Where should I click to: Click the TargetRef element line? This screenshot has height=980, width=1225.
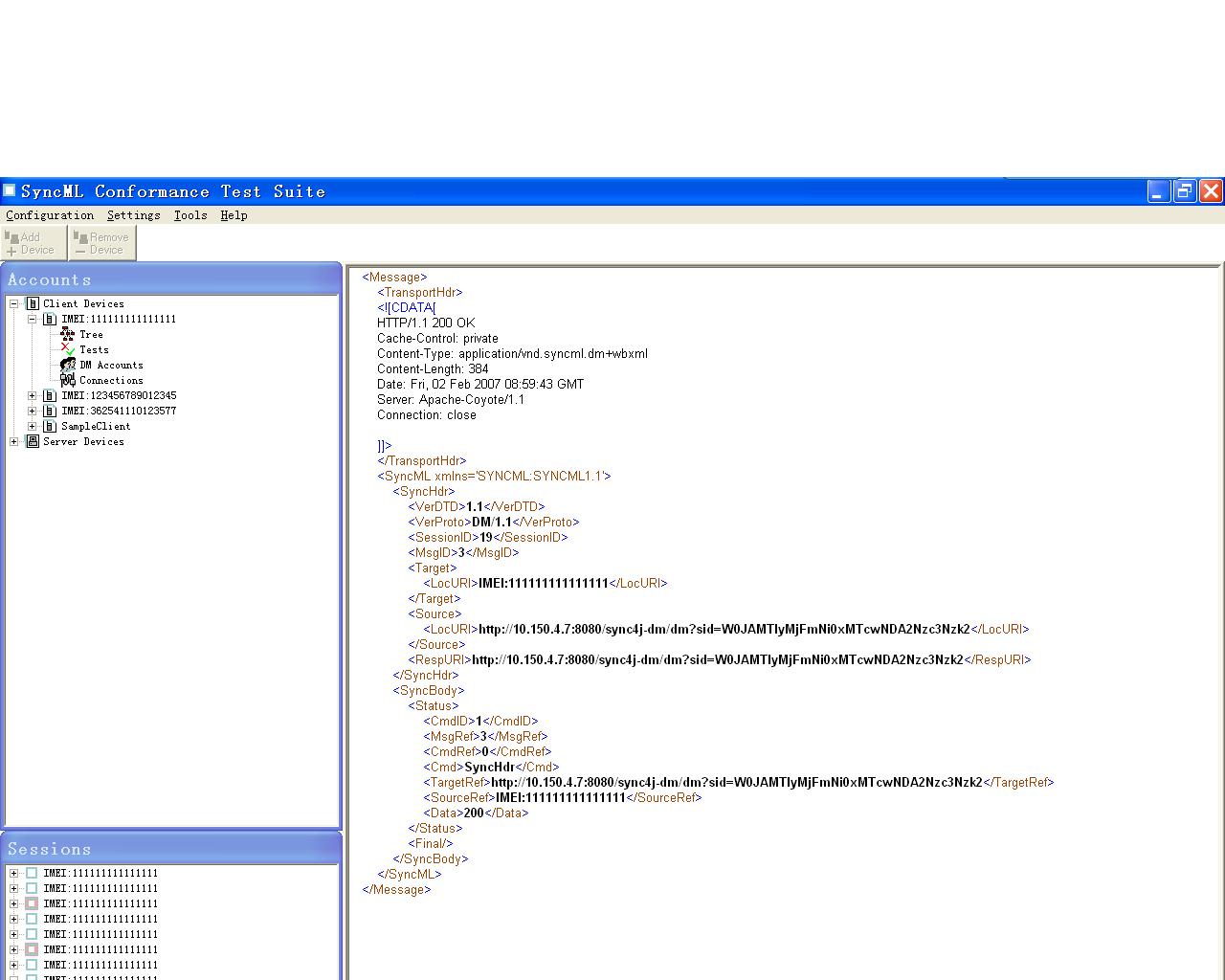coord(739,782)
